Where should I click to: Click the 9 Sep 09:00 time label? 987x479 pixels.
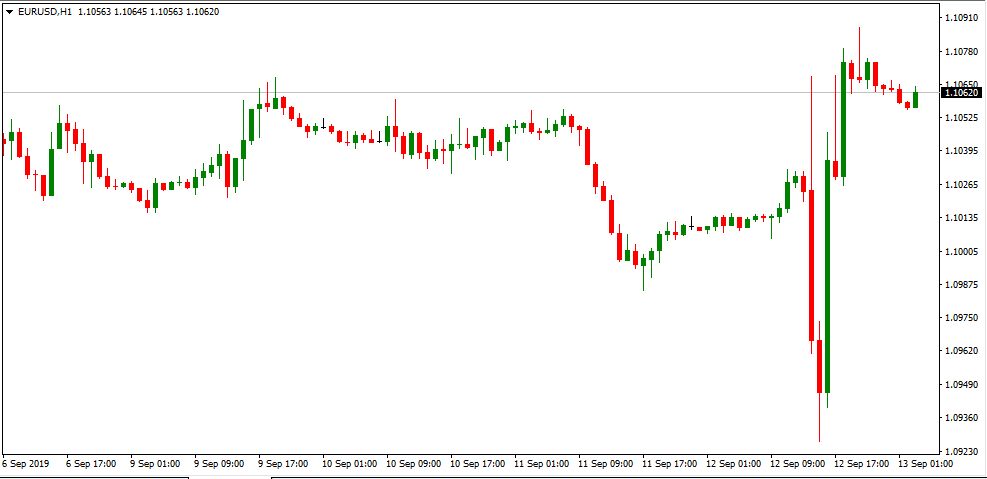[x=220, y=464]
